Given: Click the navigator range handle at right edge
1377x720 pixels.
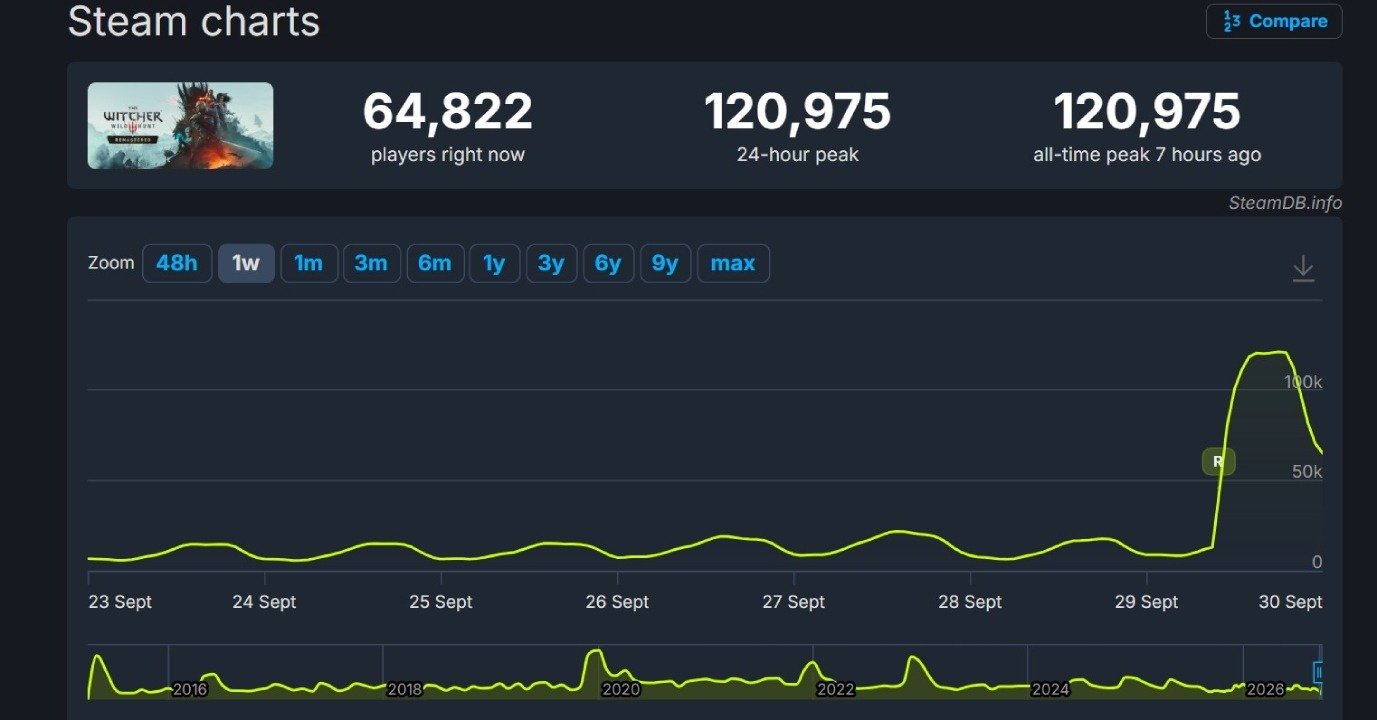Looking at the screenshot, I should pyautogui.click(x=1318, y=672).
